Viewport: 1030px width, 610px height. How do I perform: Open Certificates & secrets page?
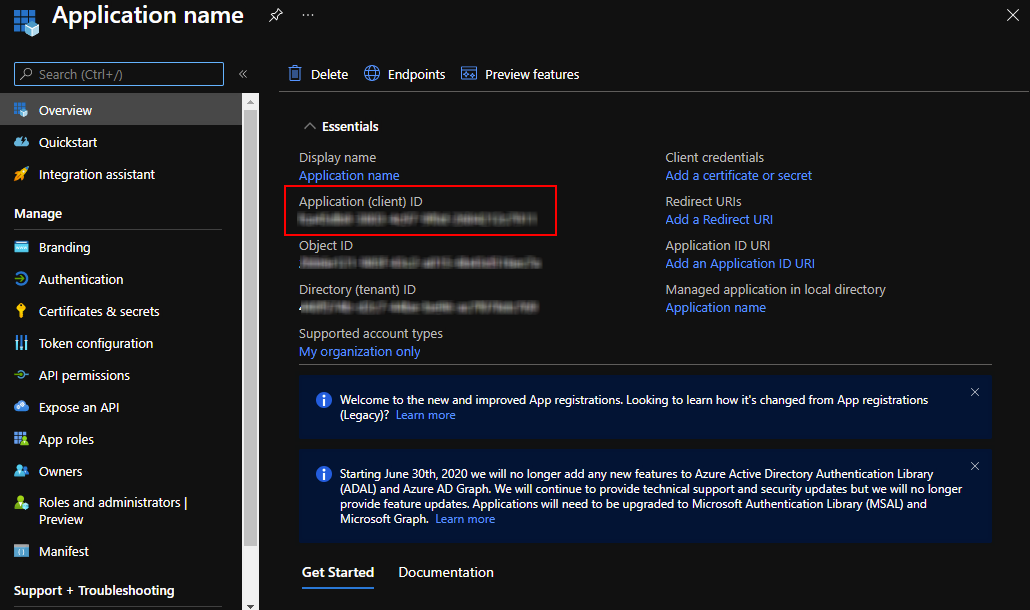tap(98, 311)
